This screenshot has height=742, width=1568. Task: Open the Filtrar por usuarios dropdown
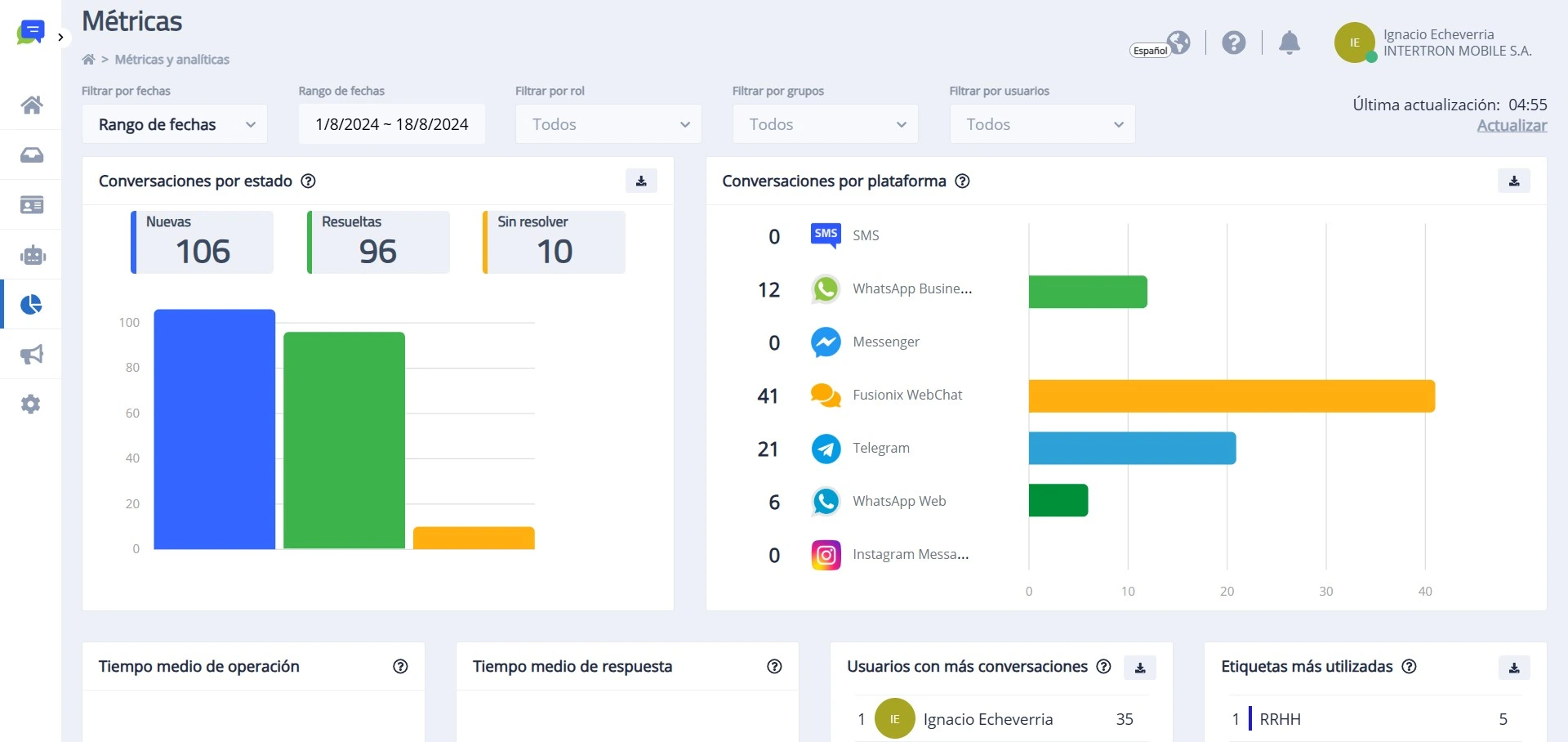[1042, 124]
